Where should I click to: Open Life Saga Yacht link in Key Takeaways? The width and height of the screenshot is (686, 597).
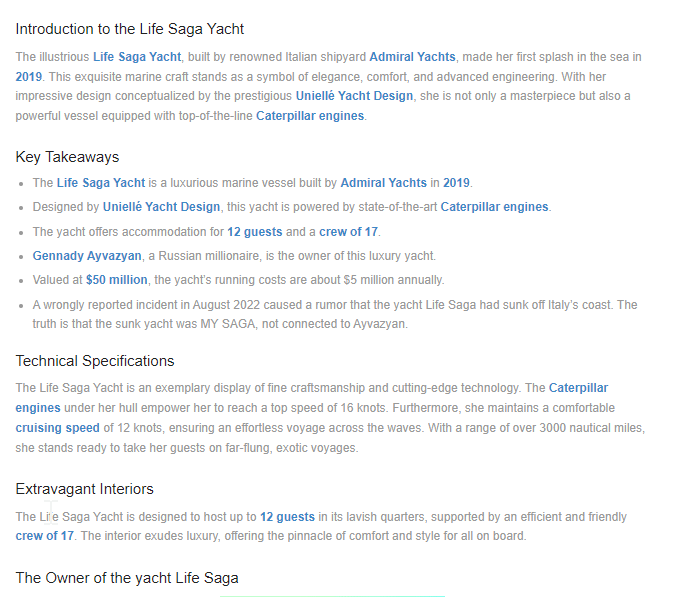click(101, 183)
